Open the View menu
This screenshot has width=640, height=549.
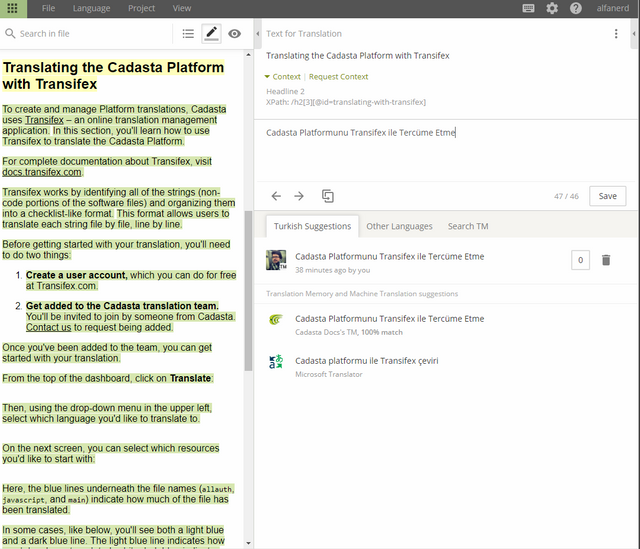[x=182, y=8]
